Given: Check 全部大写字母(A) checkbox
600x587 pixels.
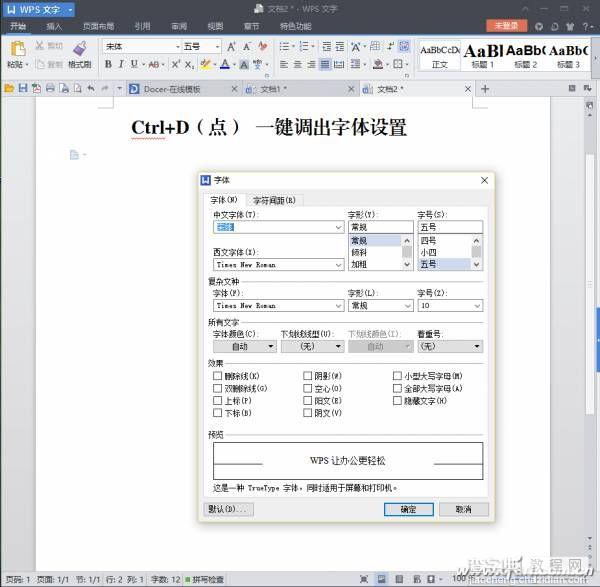Looking at the screenshot, I should [397, 388].
